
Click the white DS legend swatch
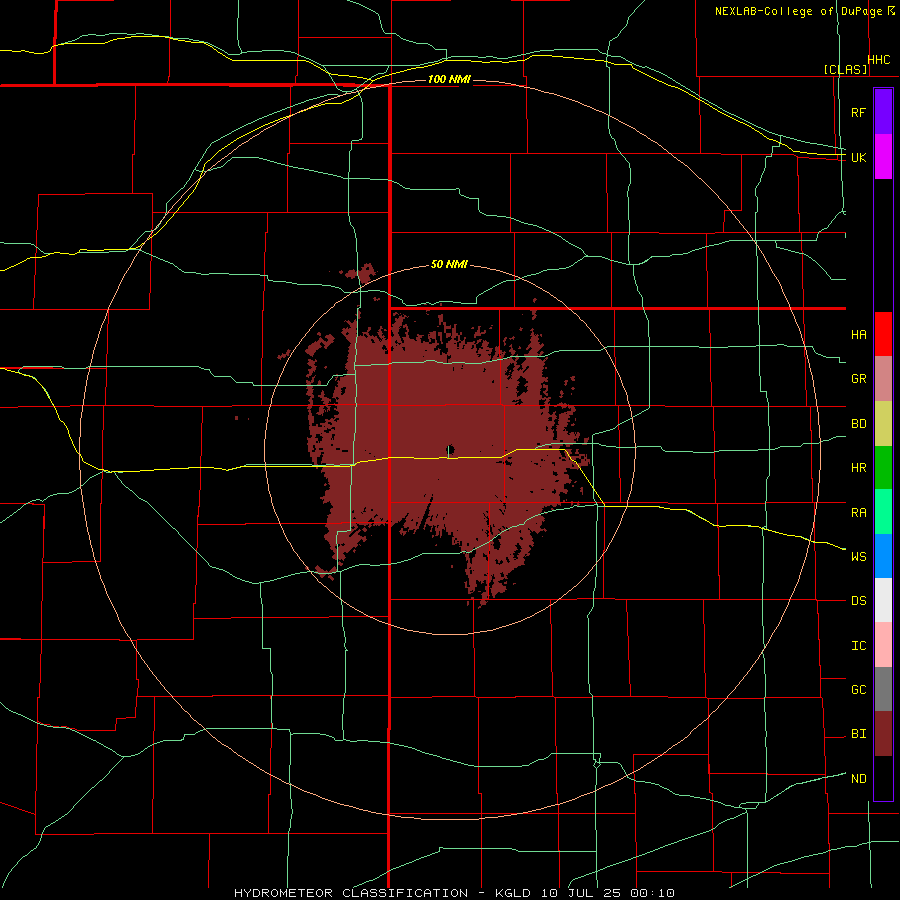pyautogui.click(x=883, y=600)
